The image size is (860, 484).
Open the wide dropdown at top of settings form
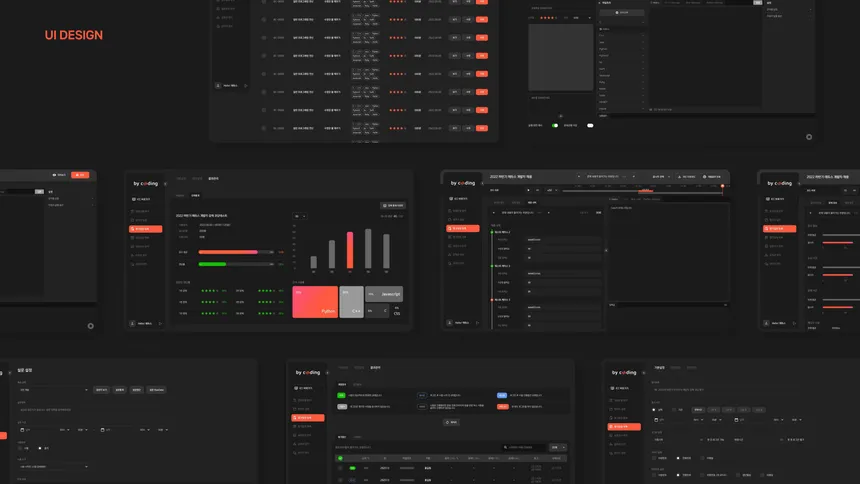pyautogui.click(x=53, y=390)
